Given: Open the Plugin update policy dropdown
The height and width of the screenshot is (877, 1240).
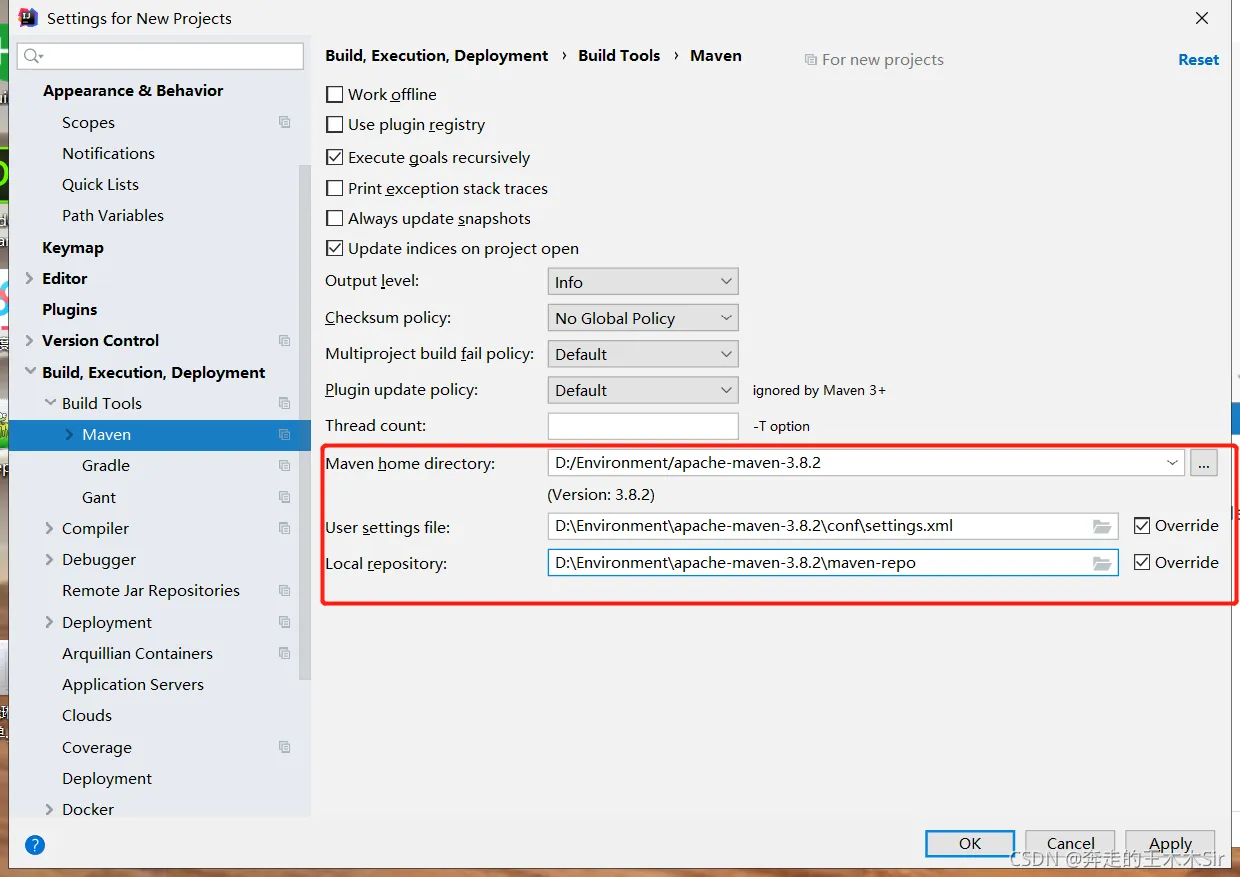Looking at the screenshot, I should click(643, 390).
